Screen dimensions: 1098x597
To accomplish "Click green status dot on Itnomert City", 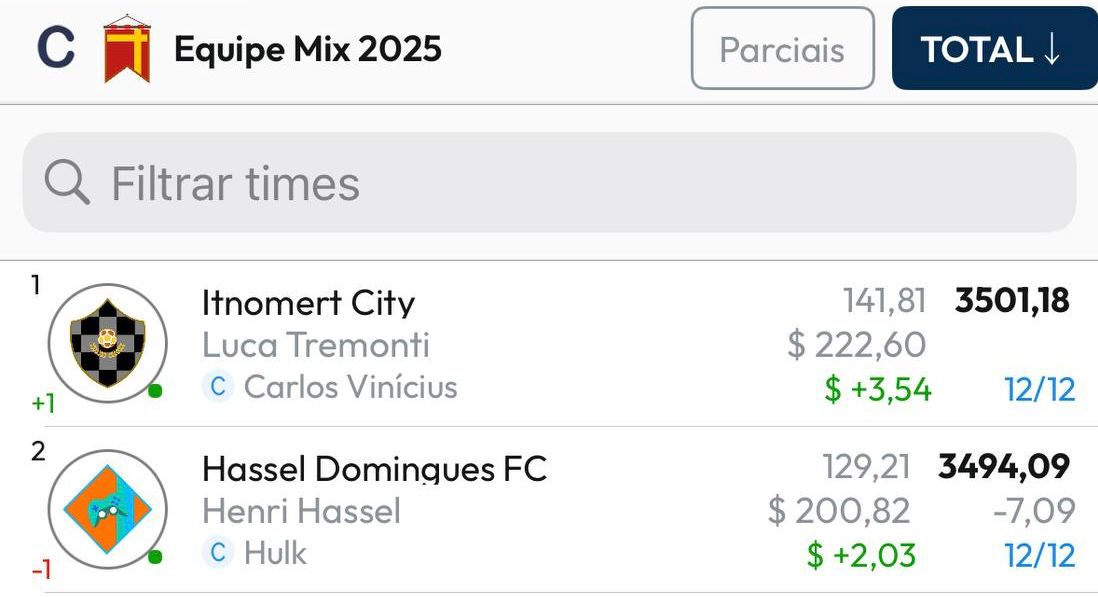I will pos(155,391).
